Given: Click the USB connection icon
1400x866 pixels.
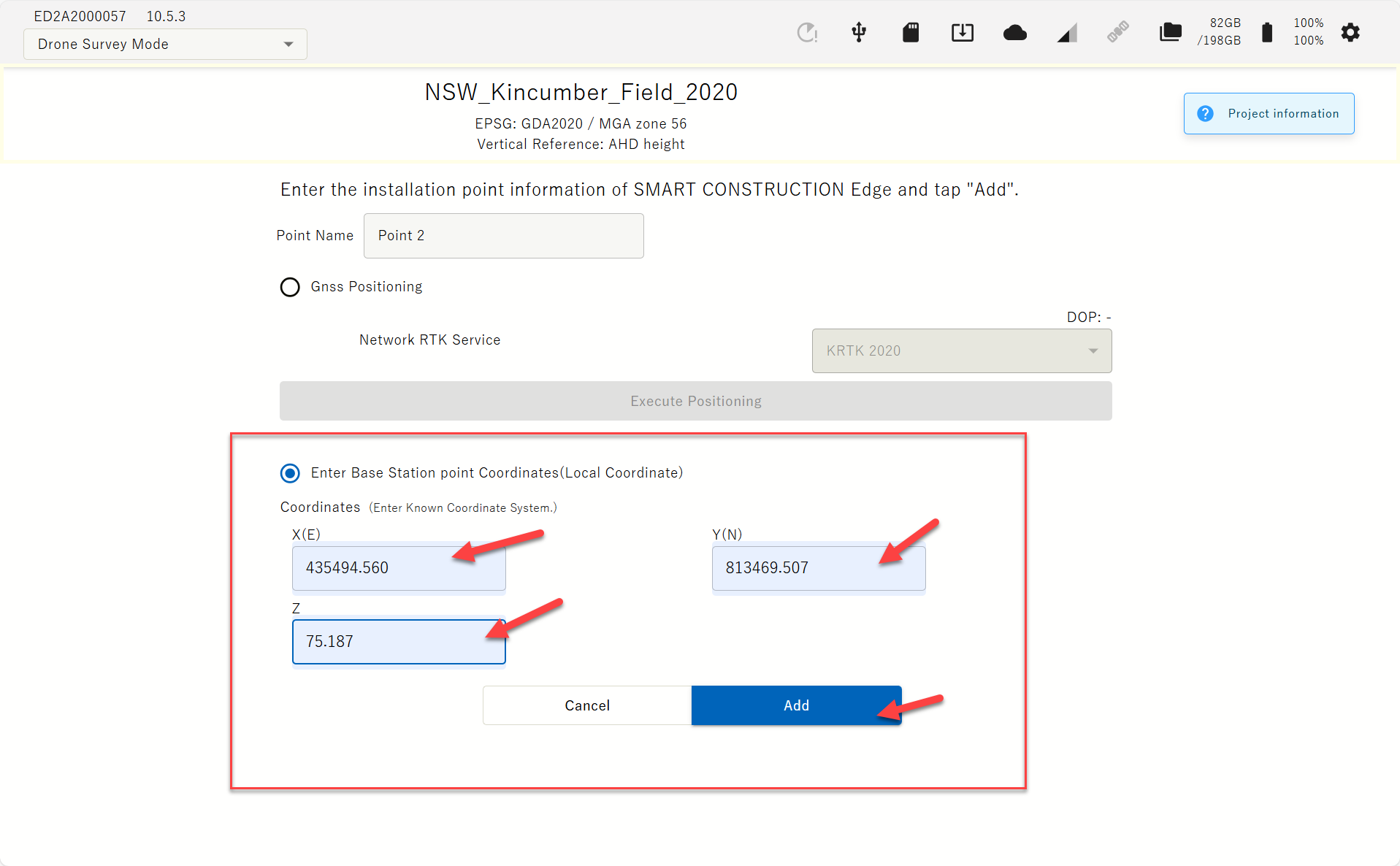Looking at the screenshot, I should coord(859,32).
